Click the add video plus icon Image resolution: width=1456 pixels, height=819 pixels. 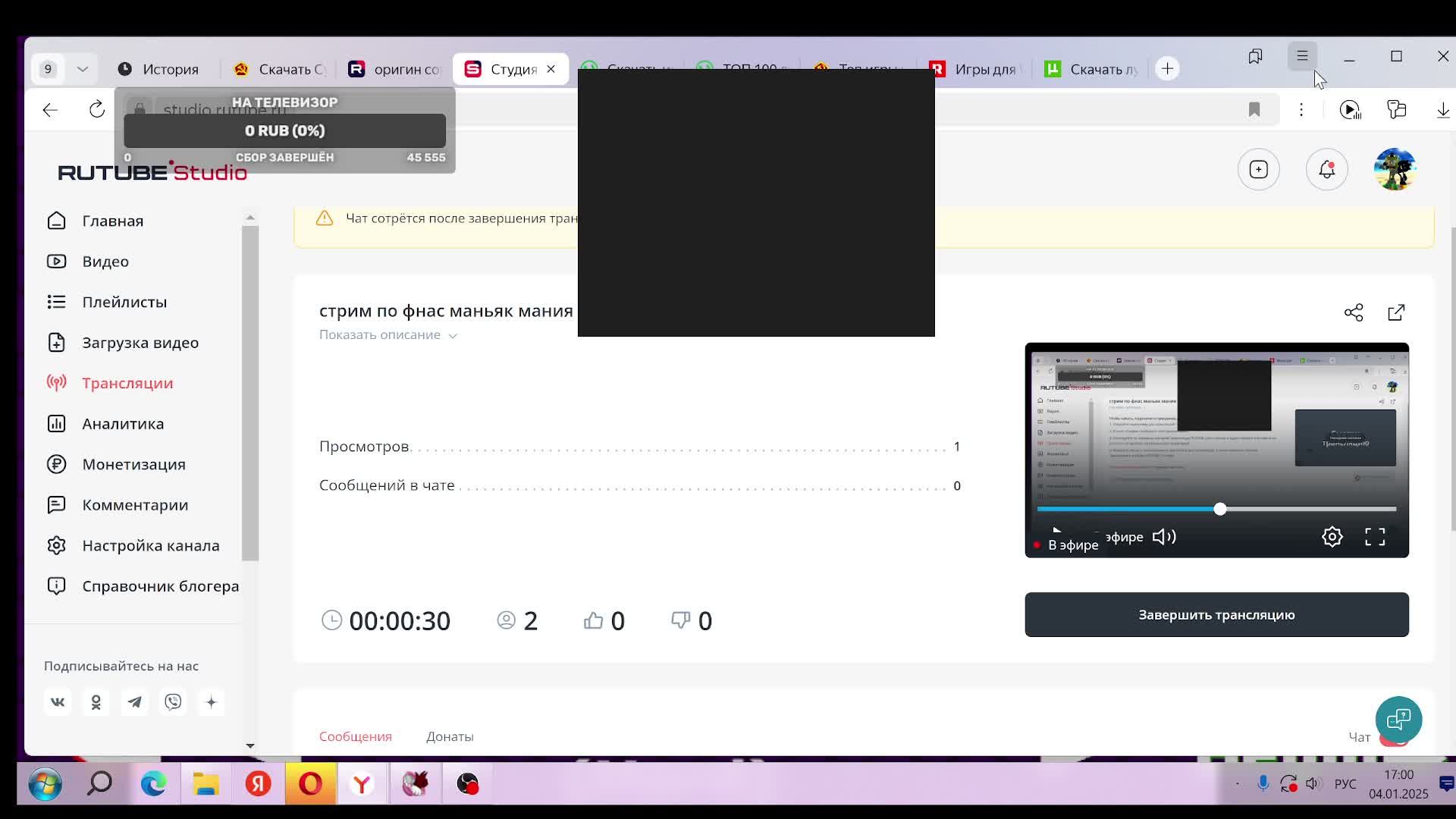tap(1258, 169)
